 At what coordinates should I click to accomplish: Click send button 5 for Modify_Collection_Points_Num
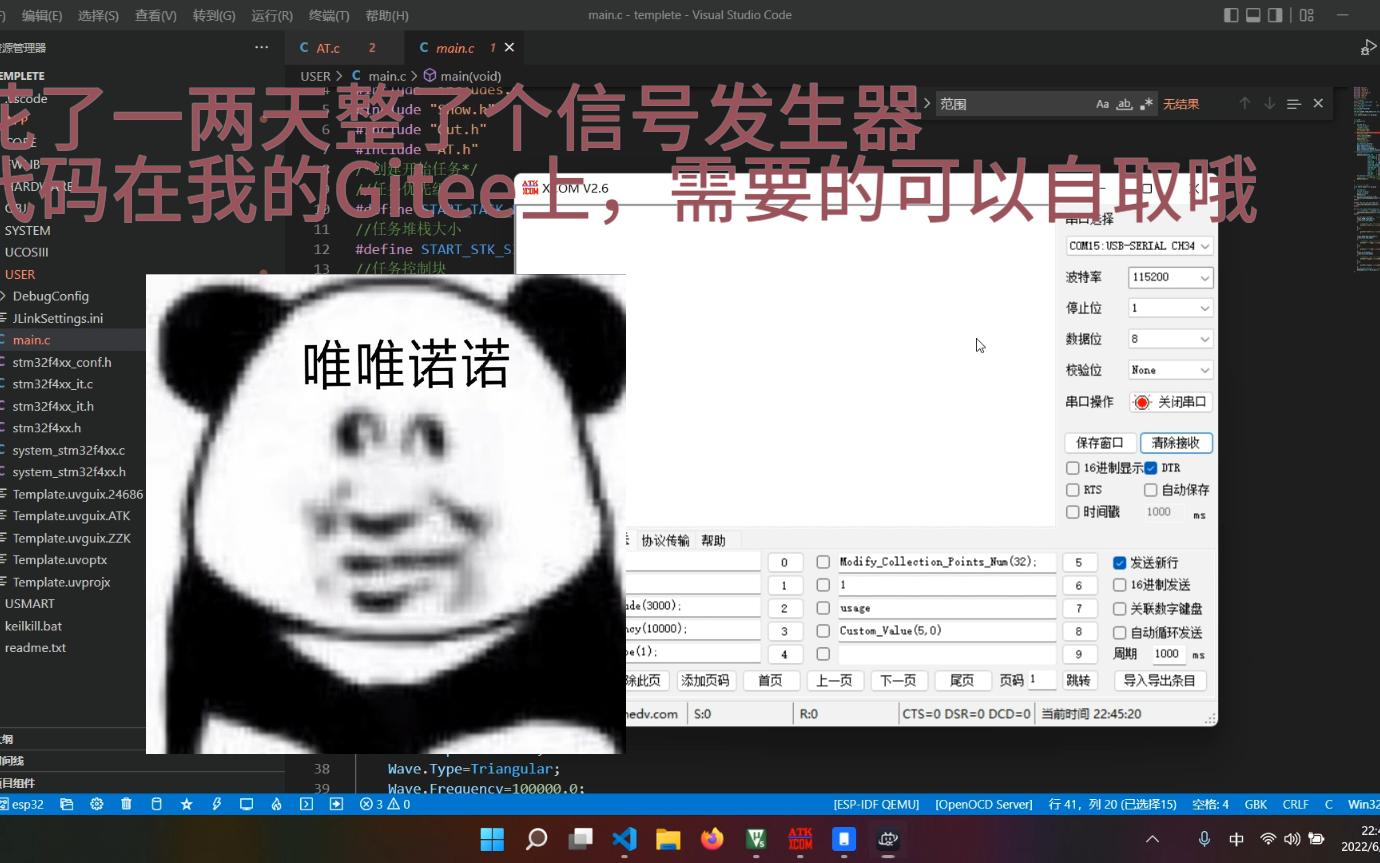click(x=1079, y=563)
